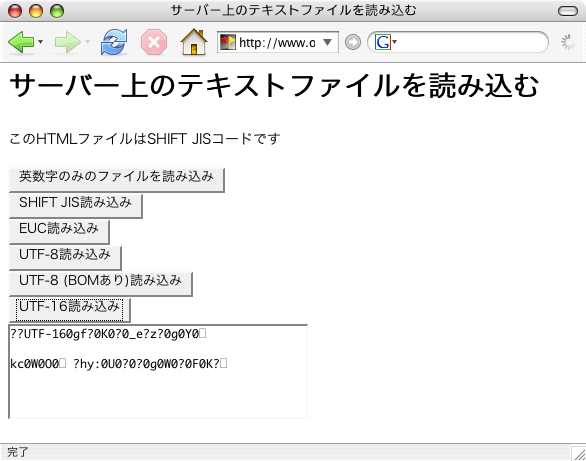Click inside the garbled text output area
This screenshot has height=461, width=586.
point(158,372)
